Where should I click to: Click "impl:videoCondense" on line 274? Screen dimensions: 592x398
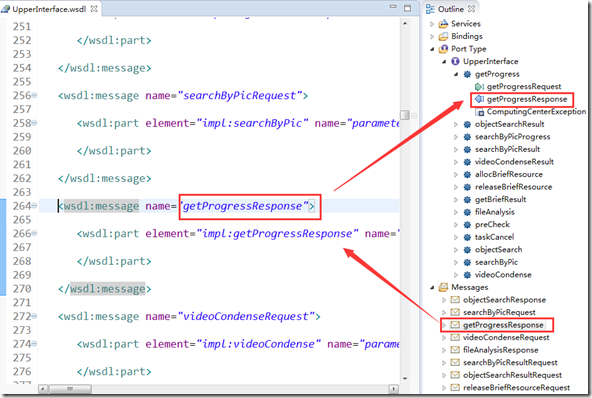258,344
